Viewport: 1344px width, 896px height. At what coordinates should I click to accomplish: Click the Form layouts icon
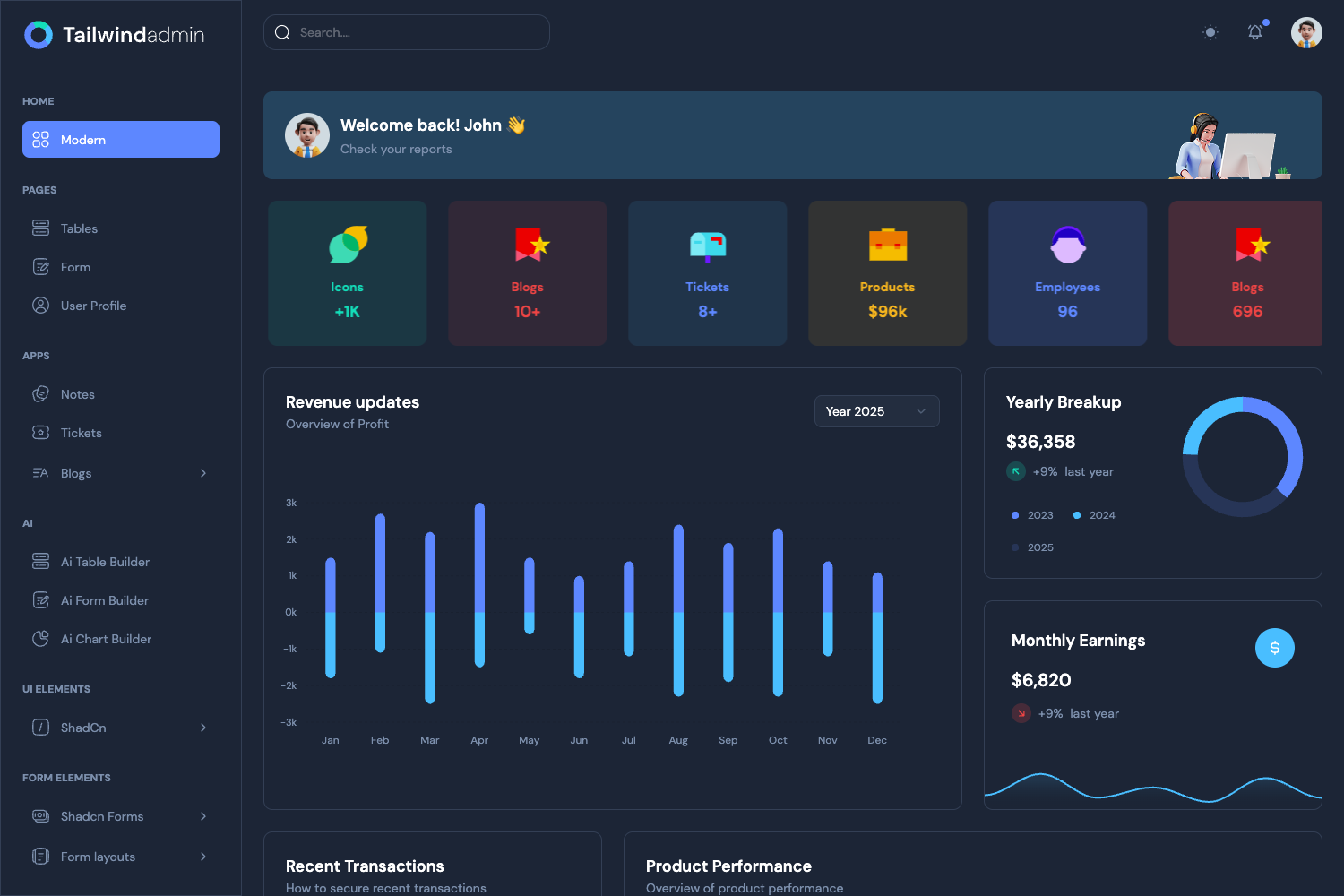coord(40,857)
